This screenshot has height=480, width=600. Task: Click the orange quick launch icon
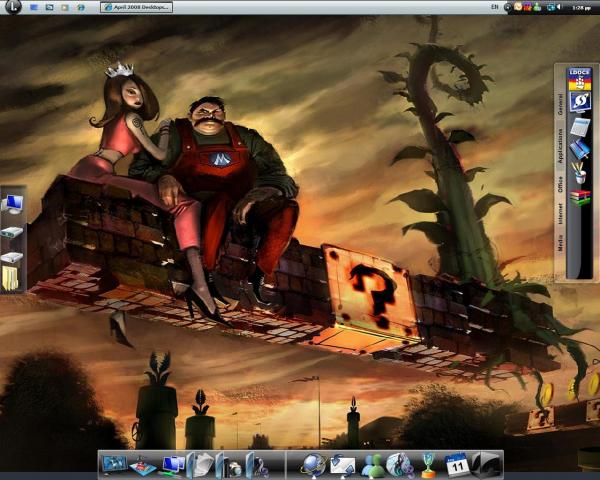point(65,7)
